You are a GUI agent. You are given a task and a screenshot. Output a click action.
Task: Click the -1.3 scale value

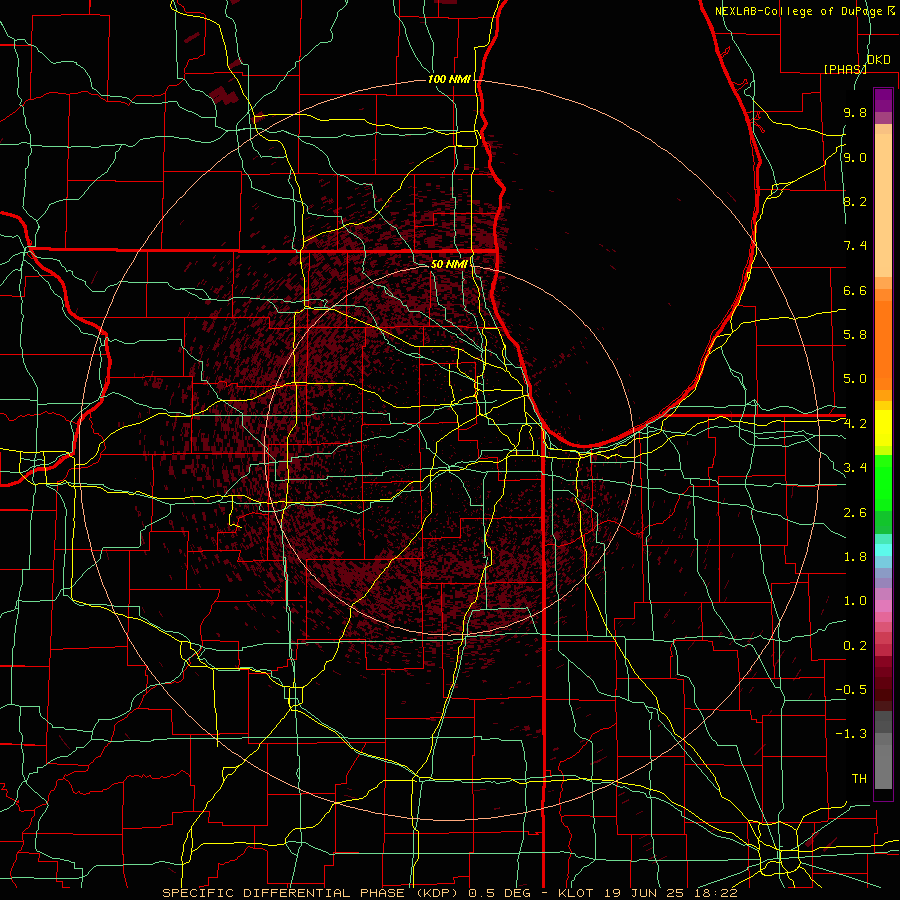(851, 734)
